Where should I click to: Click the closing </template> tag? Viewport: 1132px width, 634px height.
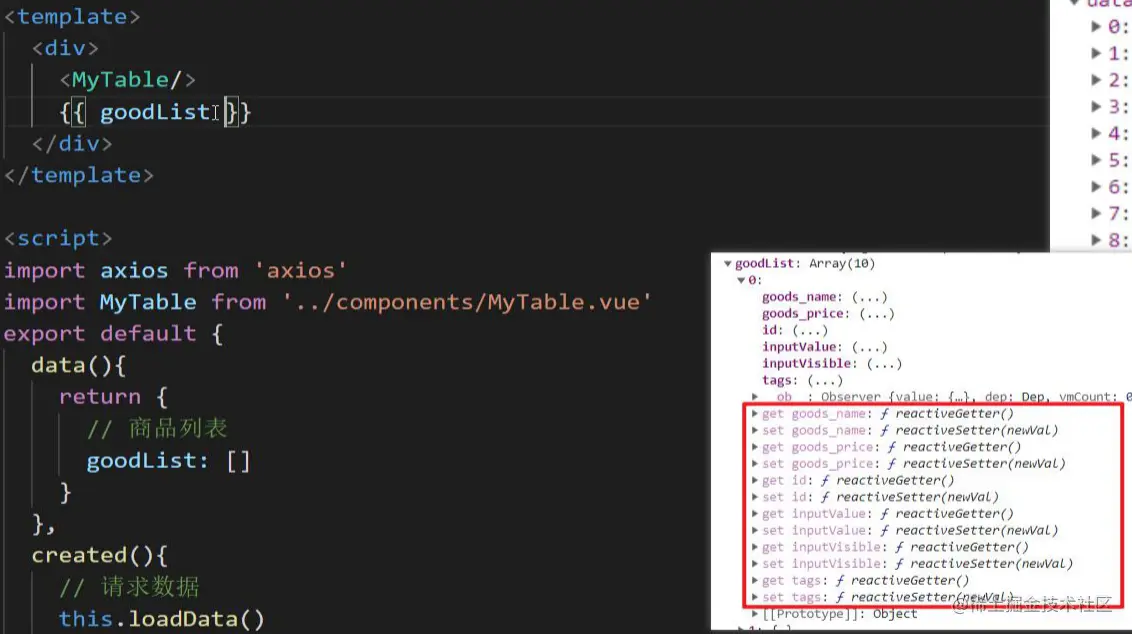click(x=79, y=175)
